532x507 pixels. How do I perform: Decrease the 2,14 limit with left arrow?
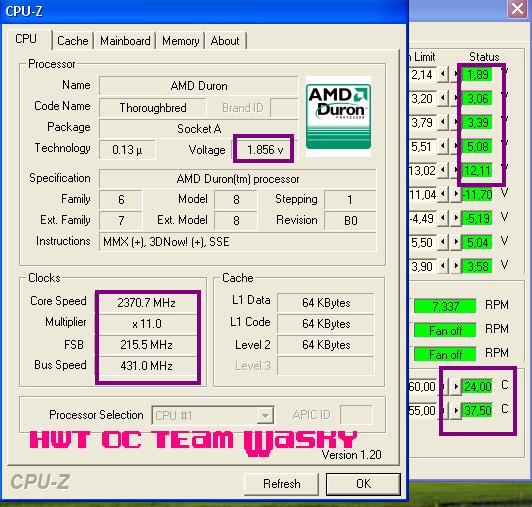(x=442, y=74)
